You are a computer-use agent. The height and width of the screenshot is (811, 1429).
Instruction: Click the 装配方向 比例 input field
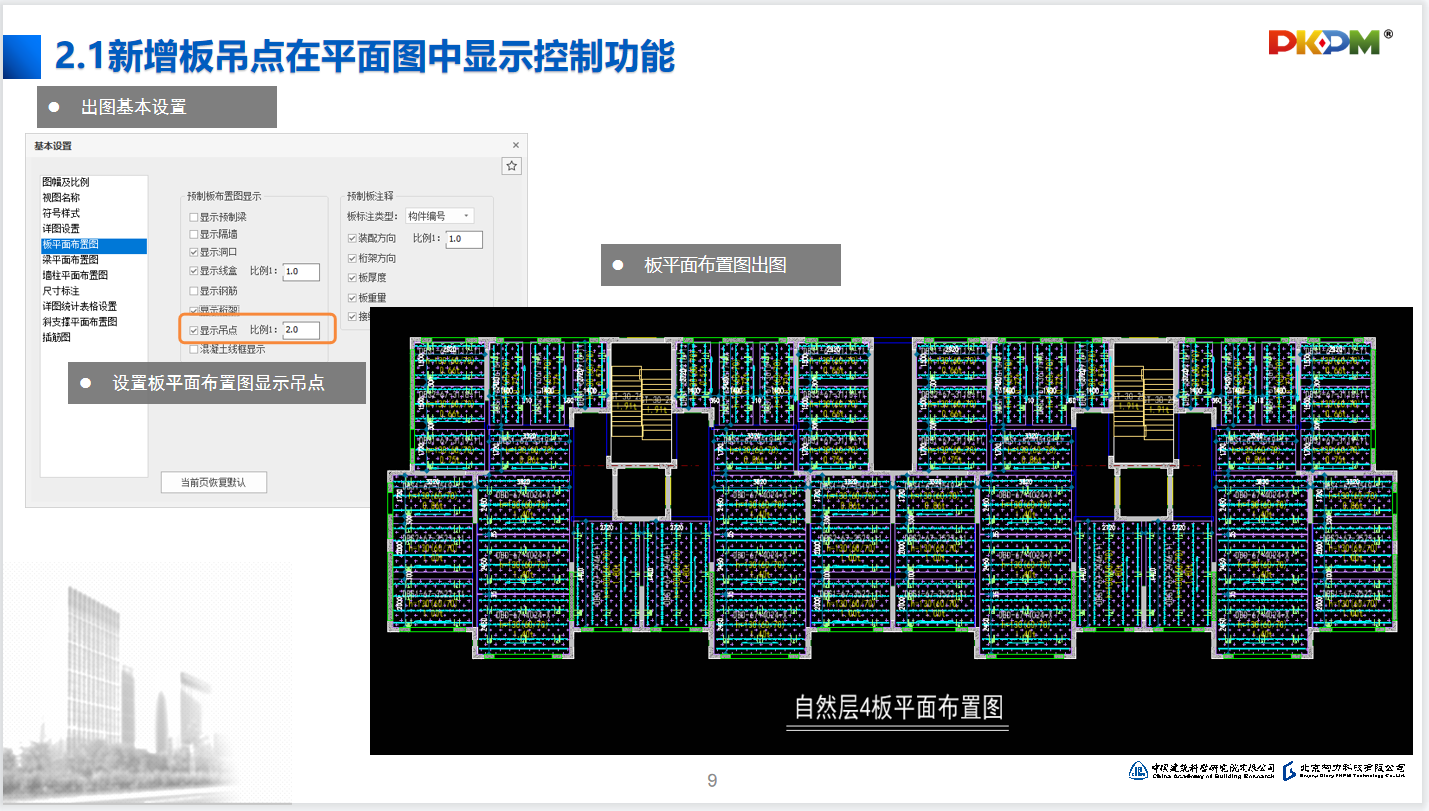coord(464,240)
